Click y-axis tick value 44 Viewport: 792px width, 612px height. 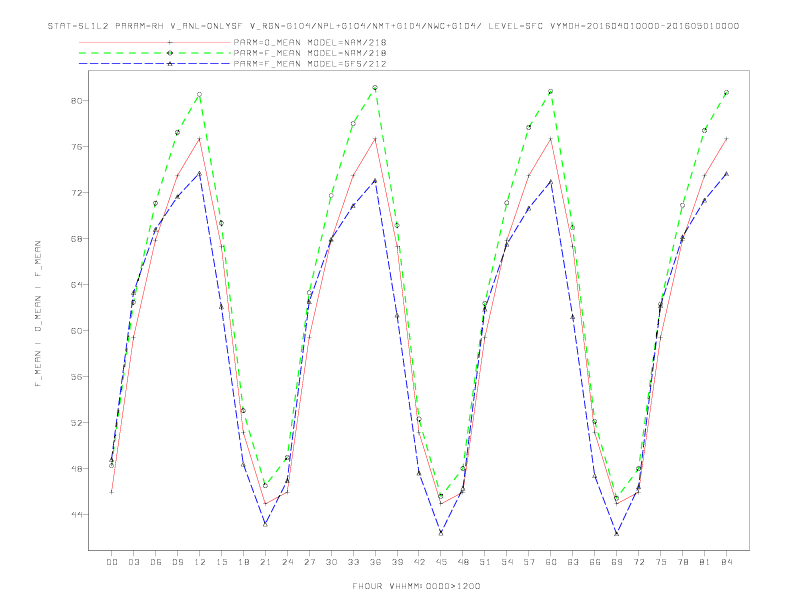tap(76, 515)
